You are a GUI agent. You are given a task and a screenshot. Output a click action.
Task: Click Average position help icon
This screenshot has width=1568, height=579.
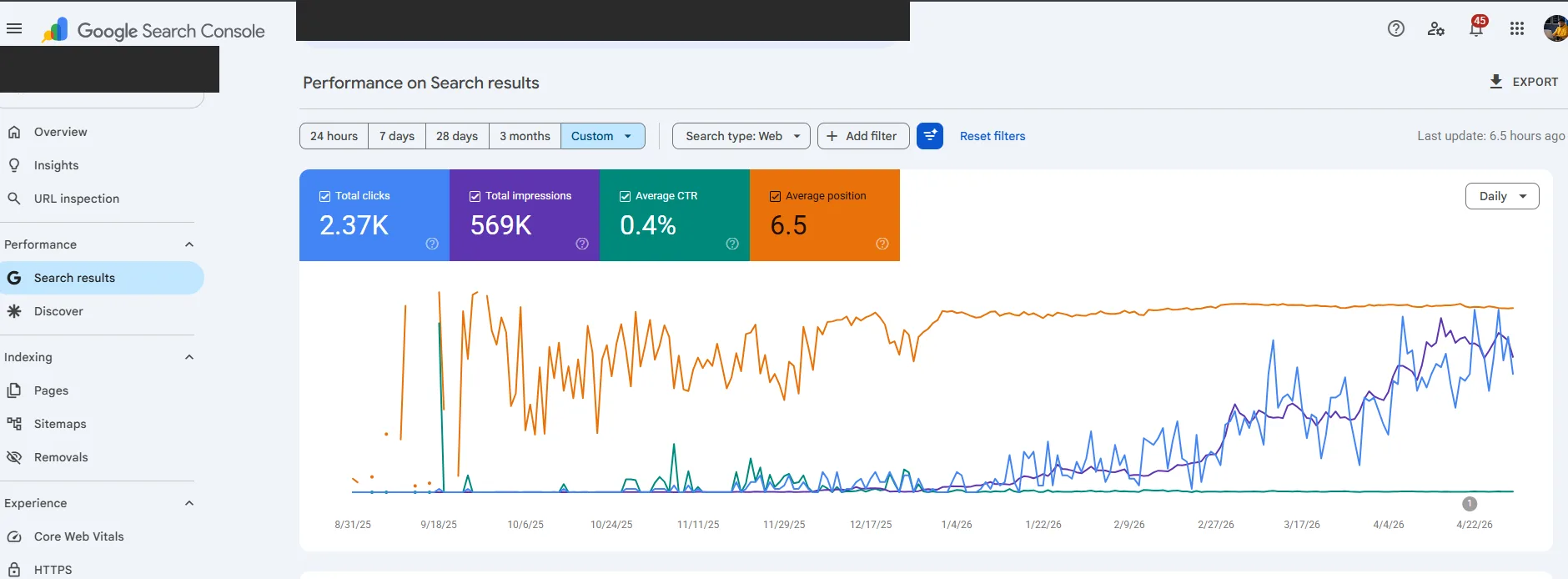coord(882,244)
